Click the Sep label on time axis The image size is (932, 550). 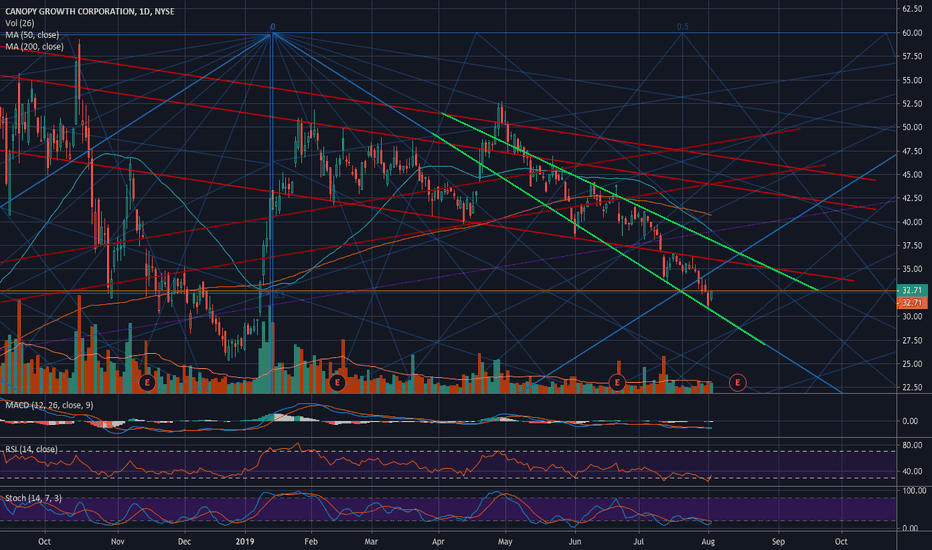(x=778, y=542)
